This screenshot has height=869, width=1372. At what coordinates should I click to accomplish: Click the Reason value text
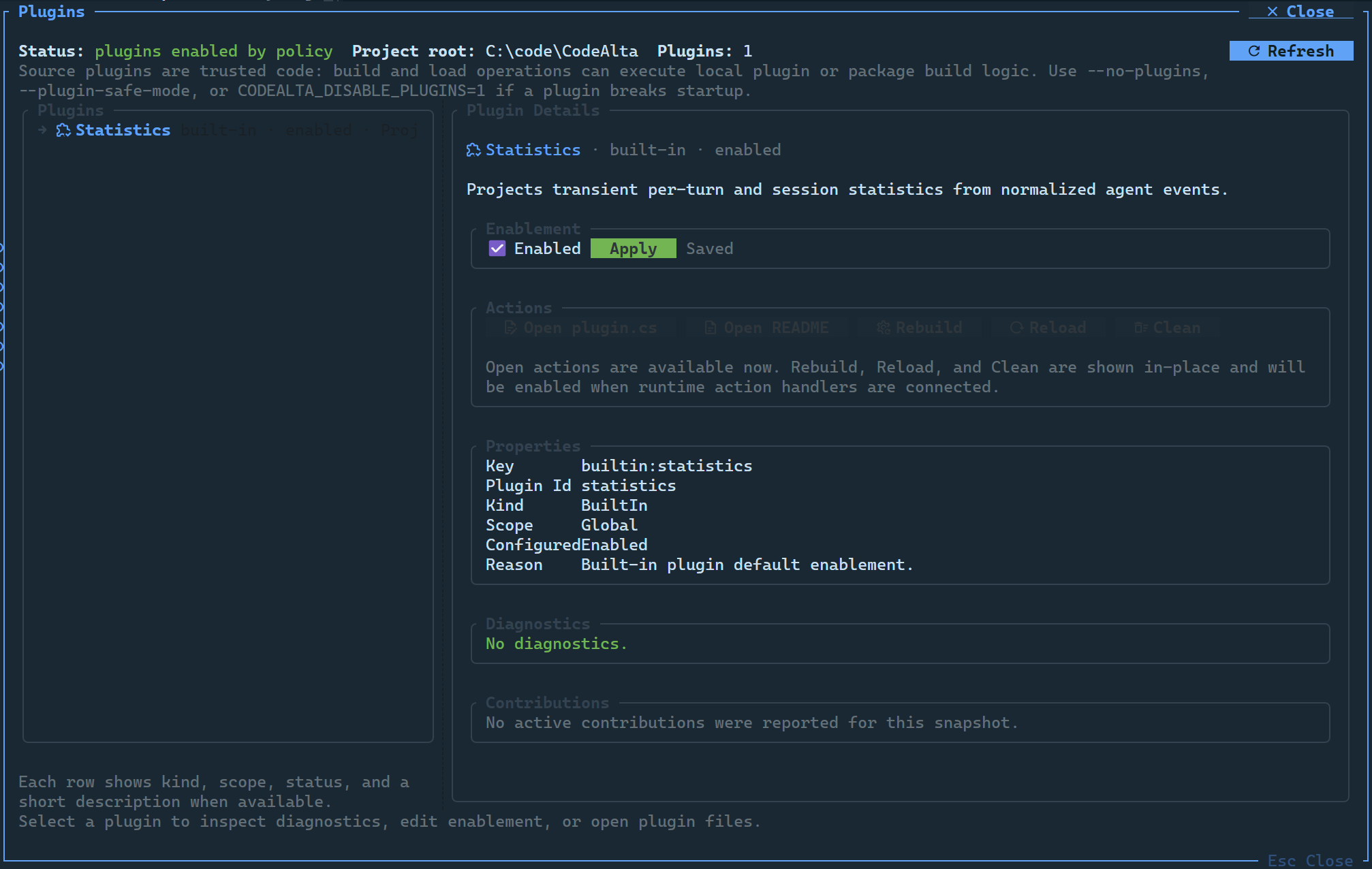coord(747,565)
